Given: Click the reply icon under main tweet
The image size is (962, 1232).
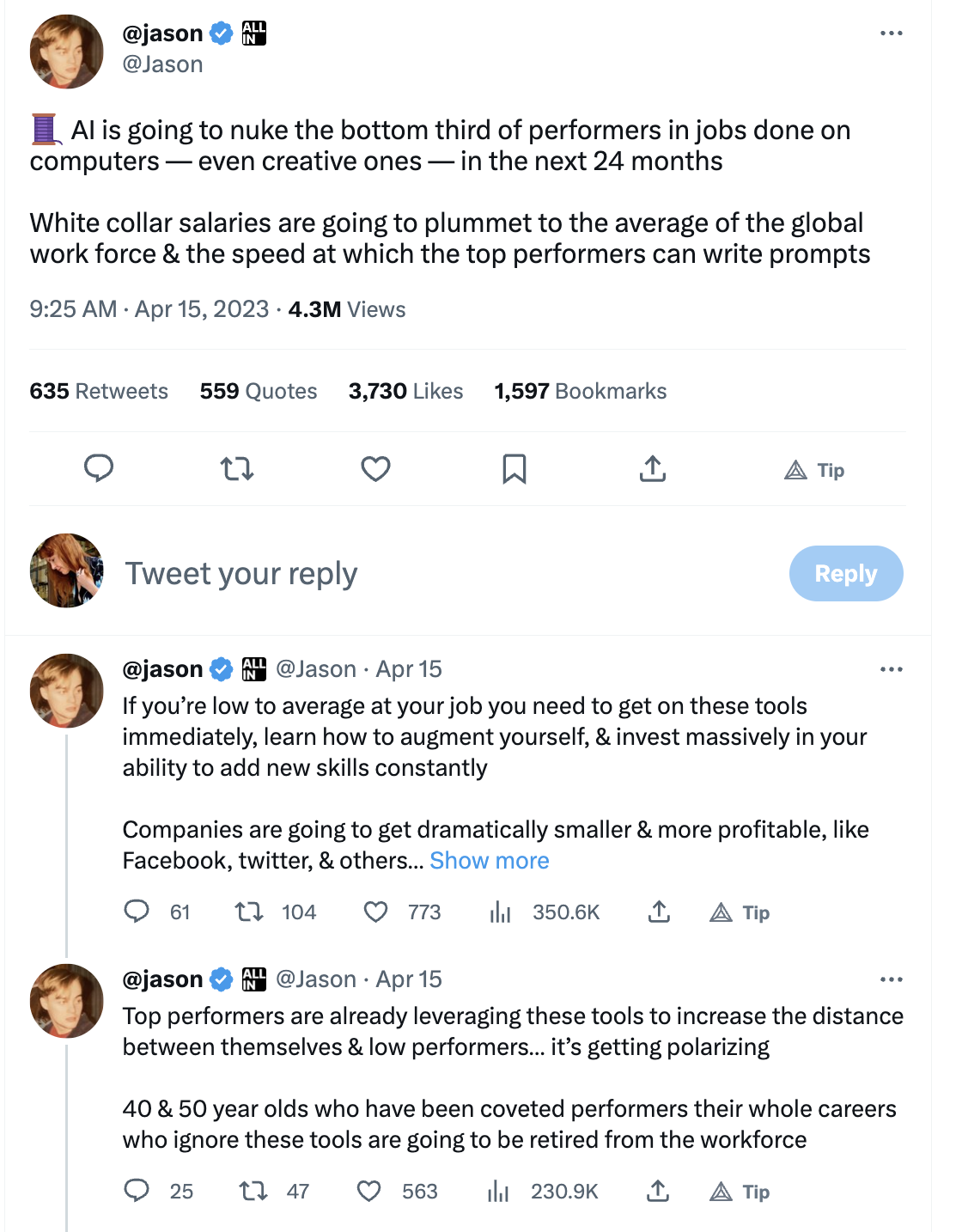Looking at the screenshot, I should point(99,468).
